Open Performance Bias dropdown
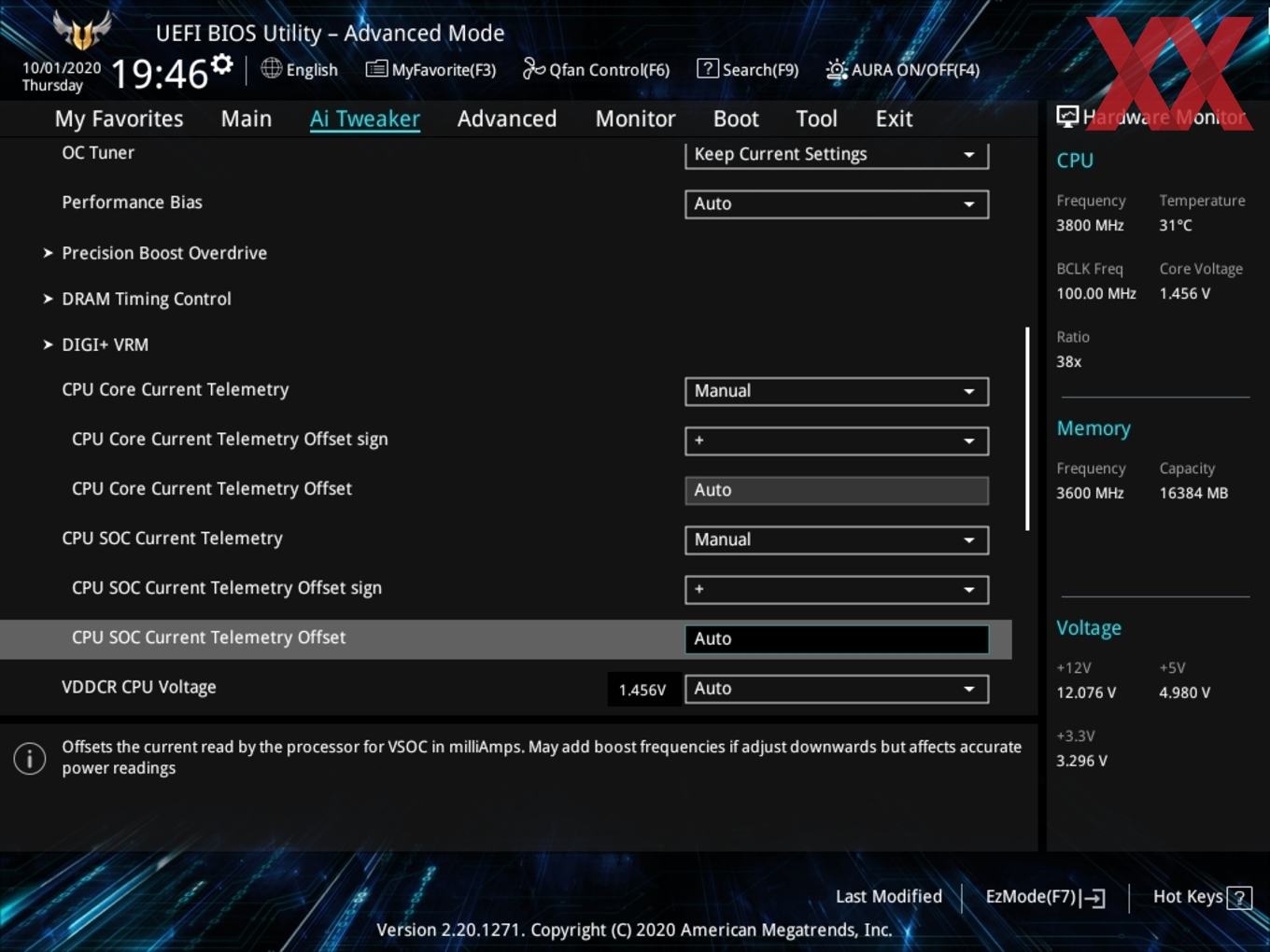 point(837,204)
